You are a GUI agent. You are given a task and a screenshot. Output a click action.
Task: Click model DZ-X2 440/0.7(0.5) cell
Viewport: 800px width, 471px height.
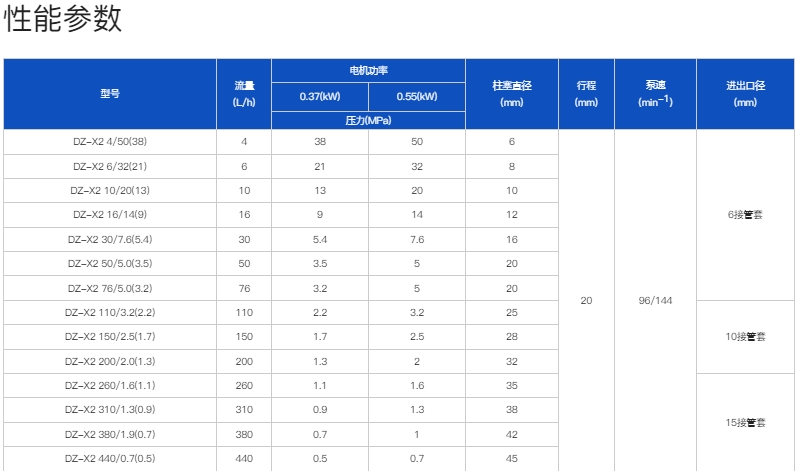pos(110,458)
